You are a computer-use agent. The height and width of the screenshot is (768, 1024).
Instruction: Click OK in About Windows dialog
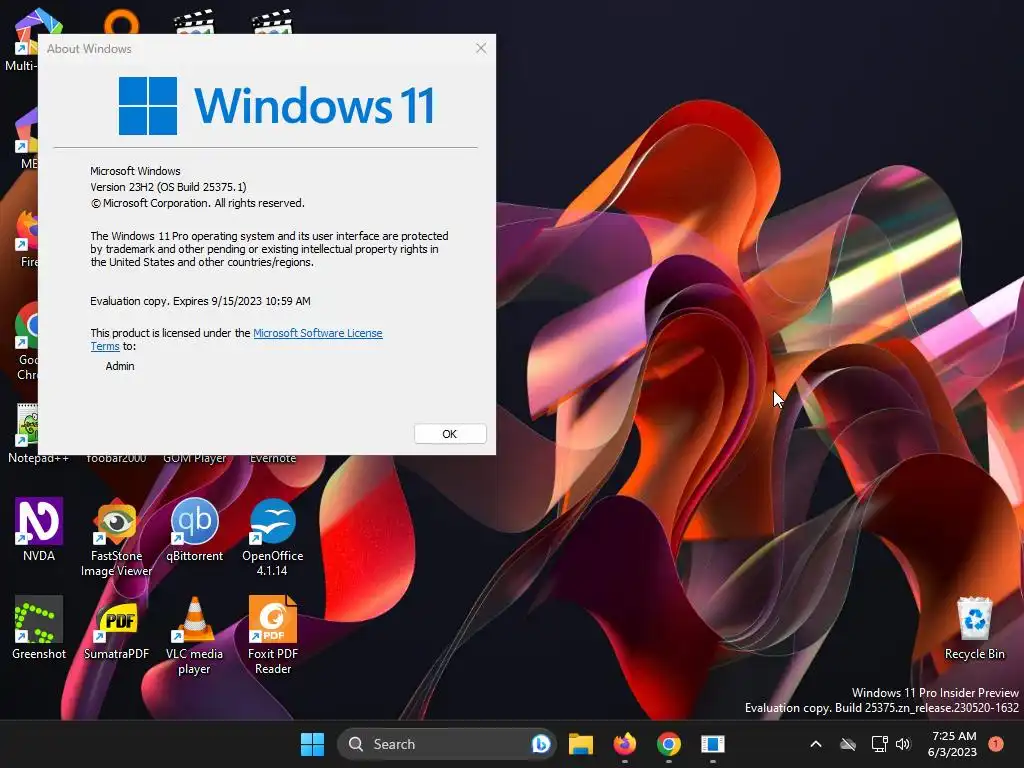tap(450, 434)
